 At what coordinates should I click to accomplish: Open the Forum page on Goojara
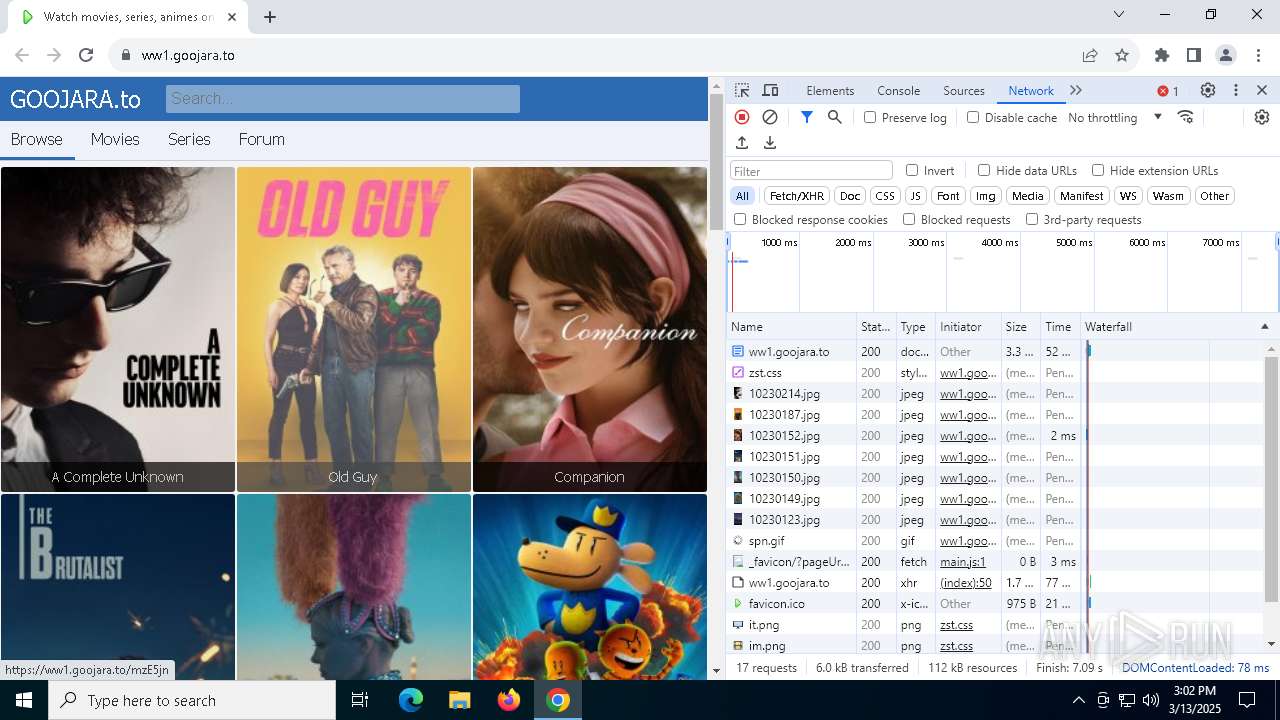click(x=261, y=139)
